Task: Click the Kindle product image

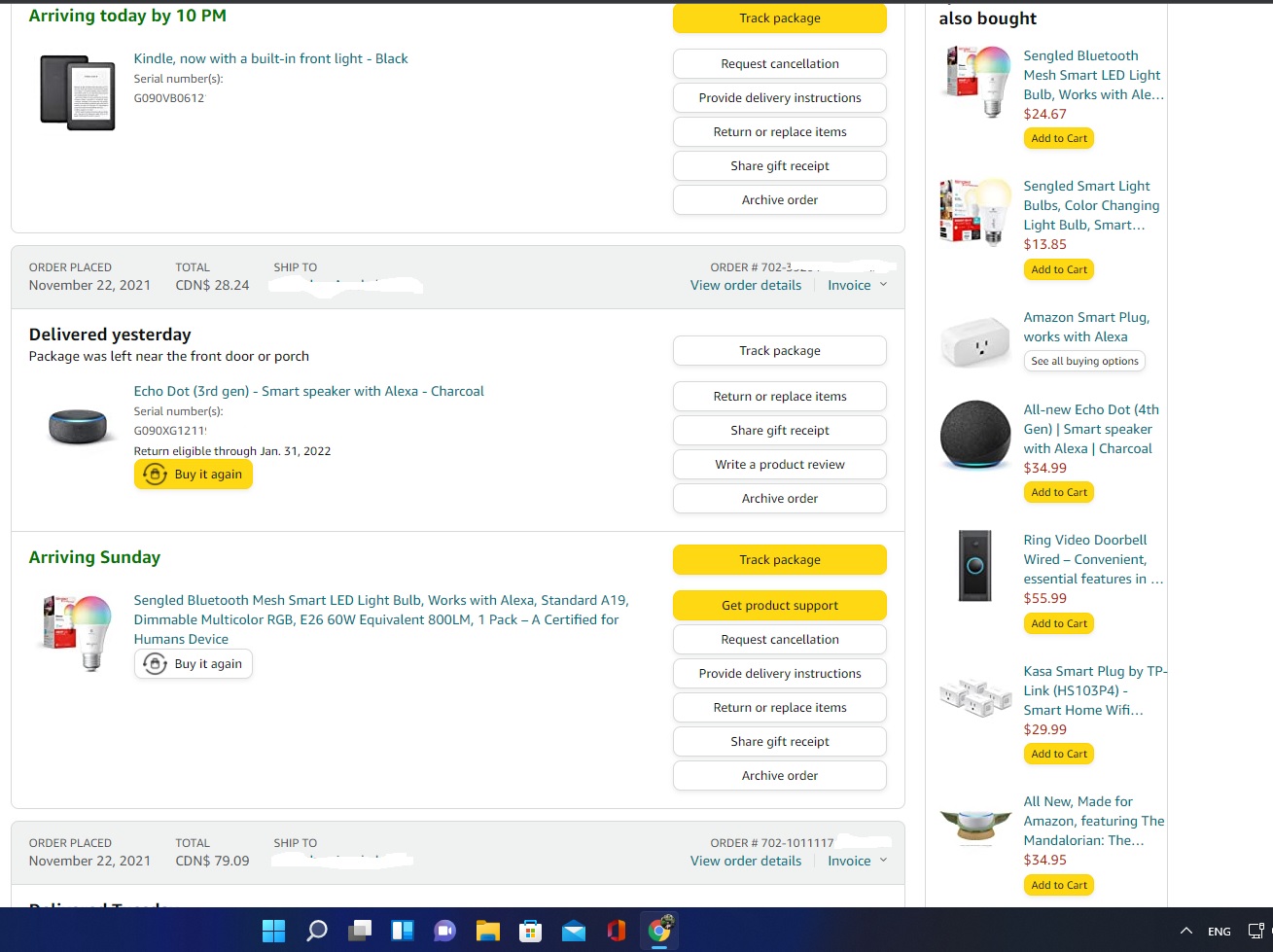Action: point(78,92)
